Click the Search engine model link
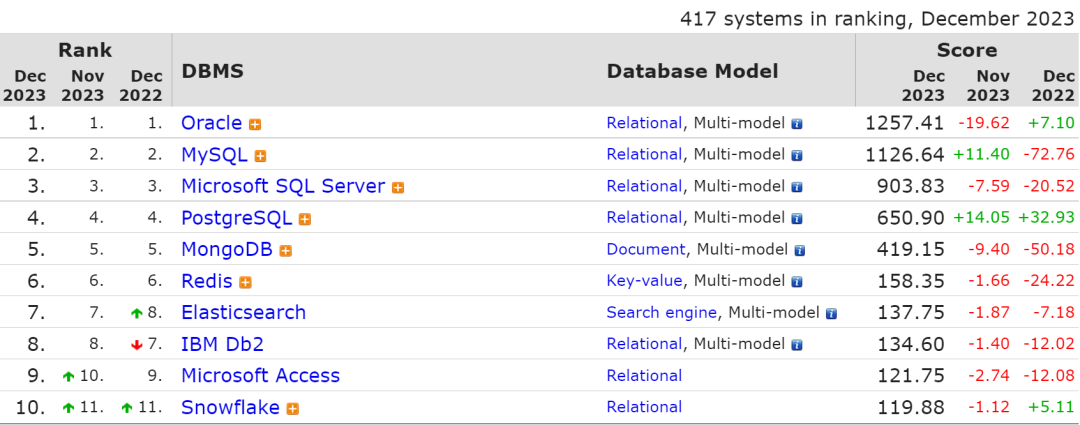 [x=661, y=312]
